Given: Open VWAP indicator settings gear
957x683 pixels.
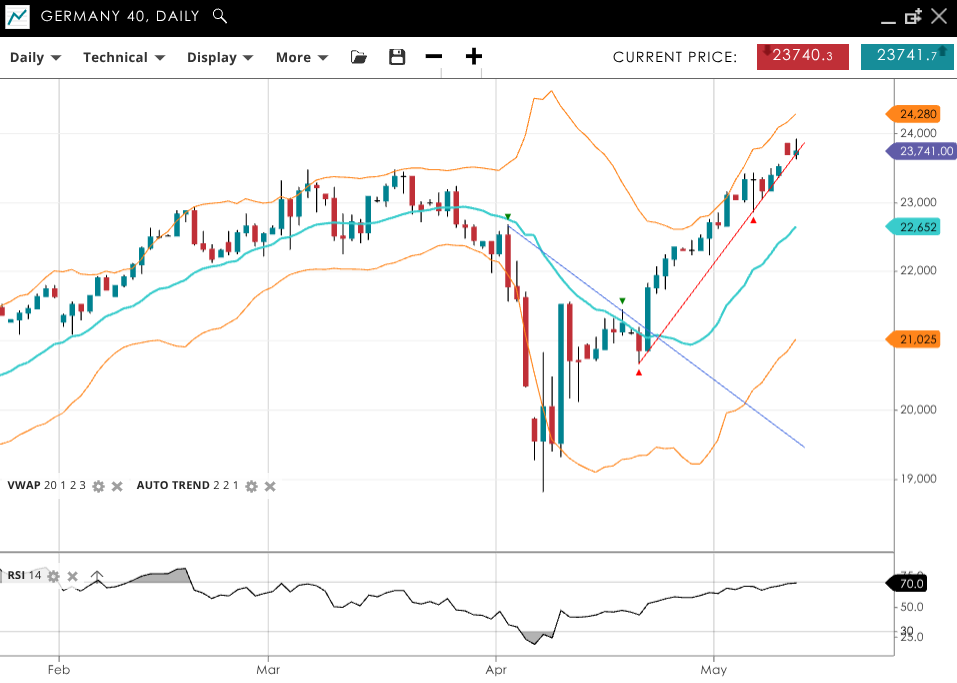Looking at the screenshot, I should [x=98, y=486].
